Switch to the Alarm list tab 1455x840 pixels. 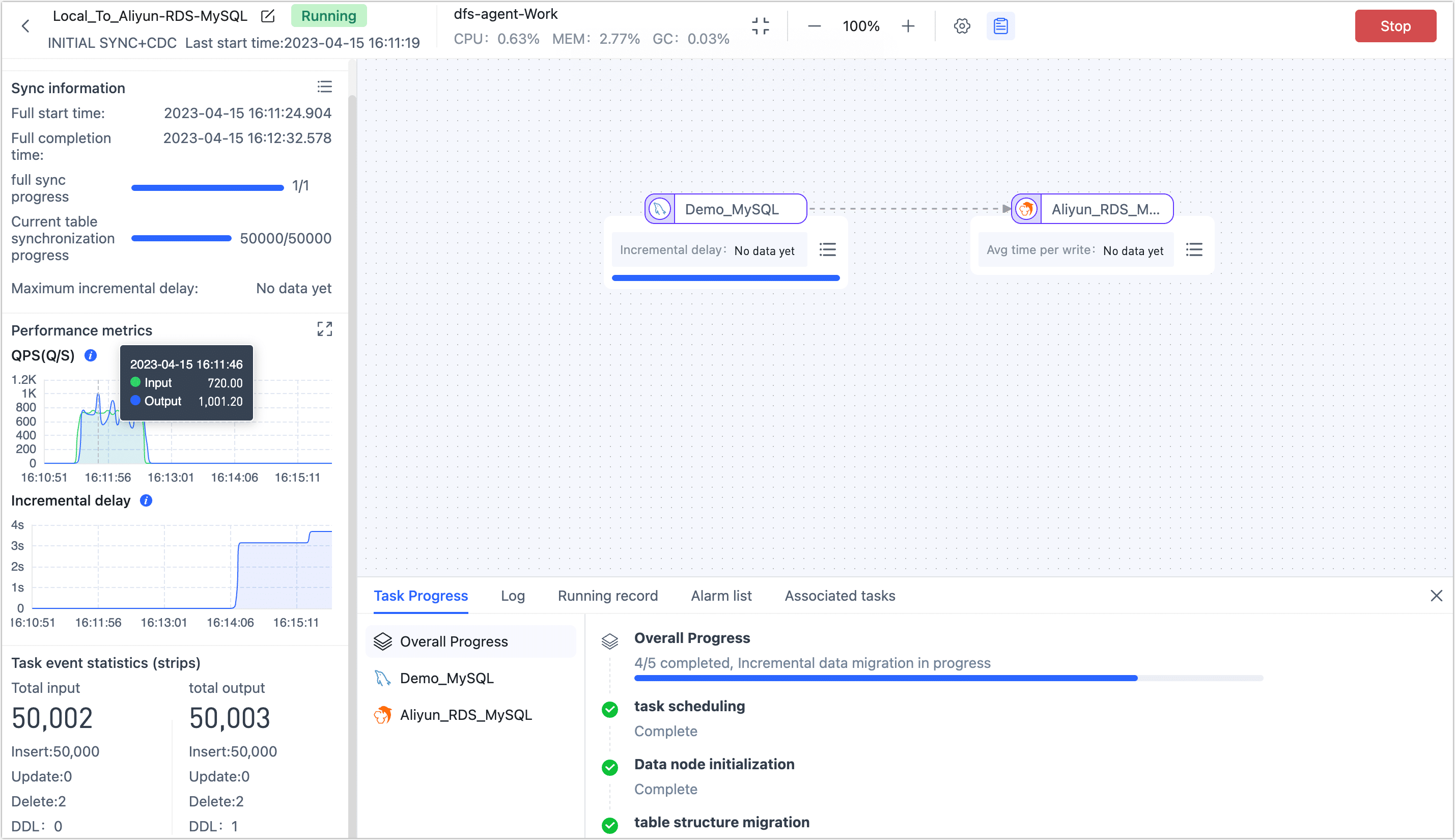pos(721,596)
